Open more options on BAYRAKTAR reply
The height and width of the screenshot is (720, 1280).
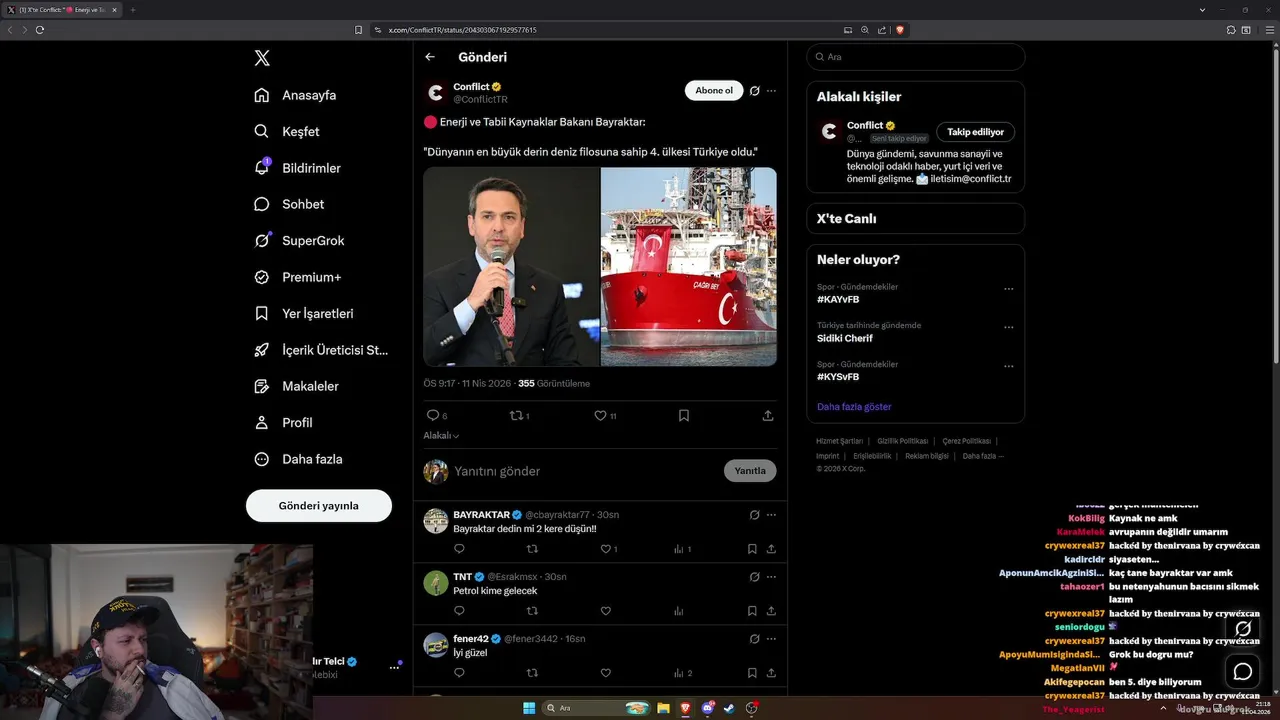tap(771, 515)
